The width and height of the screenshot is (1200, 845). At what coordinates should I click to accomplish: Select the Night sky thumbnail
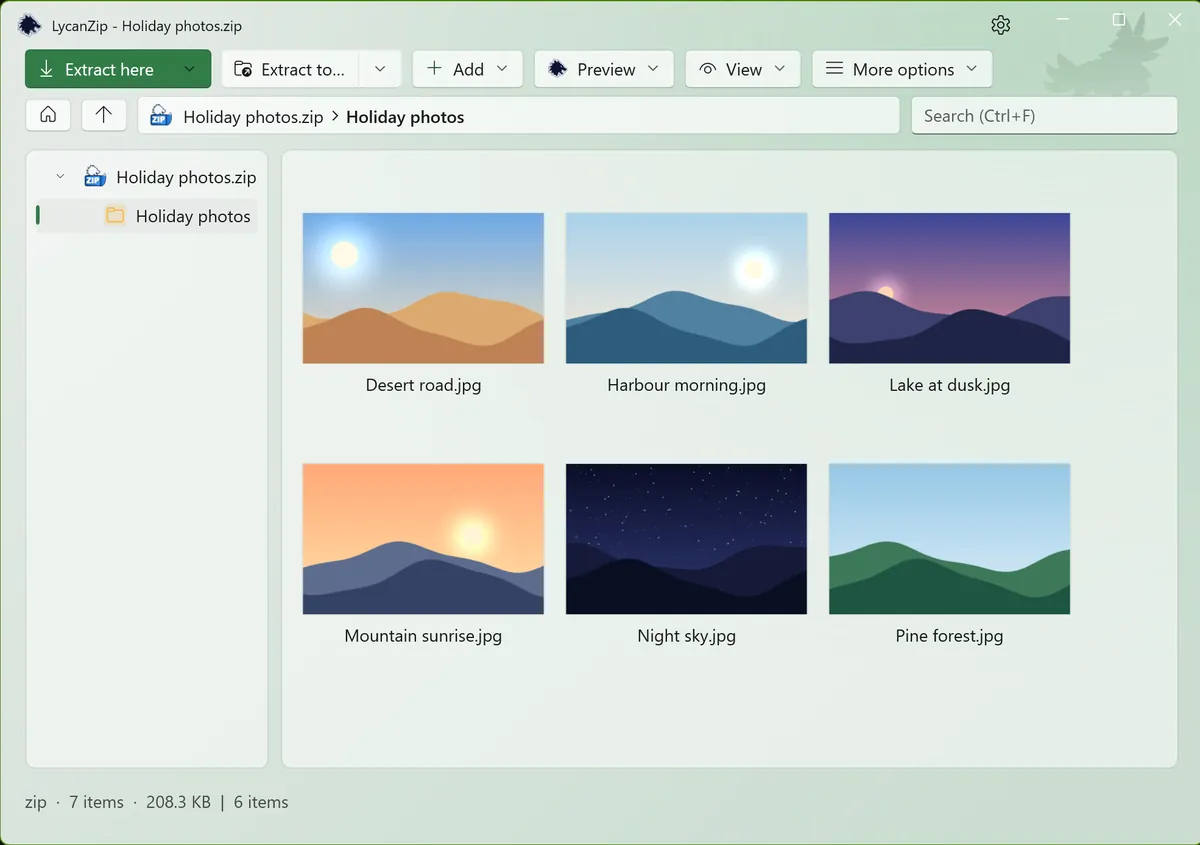(686, 539)
